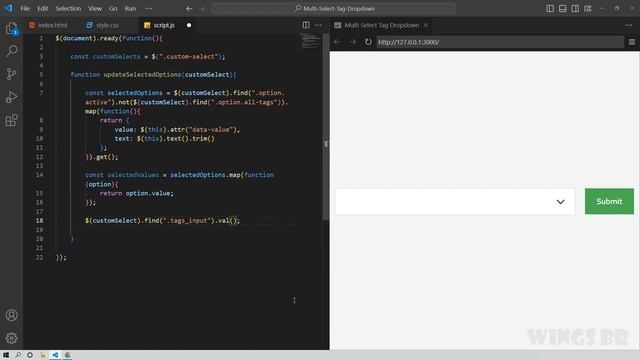Expand the overflow menu ellipsis in menu bar

[x=149, y=9]
